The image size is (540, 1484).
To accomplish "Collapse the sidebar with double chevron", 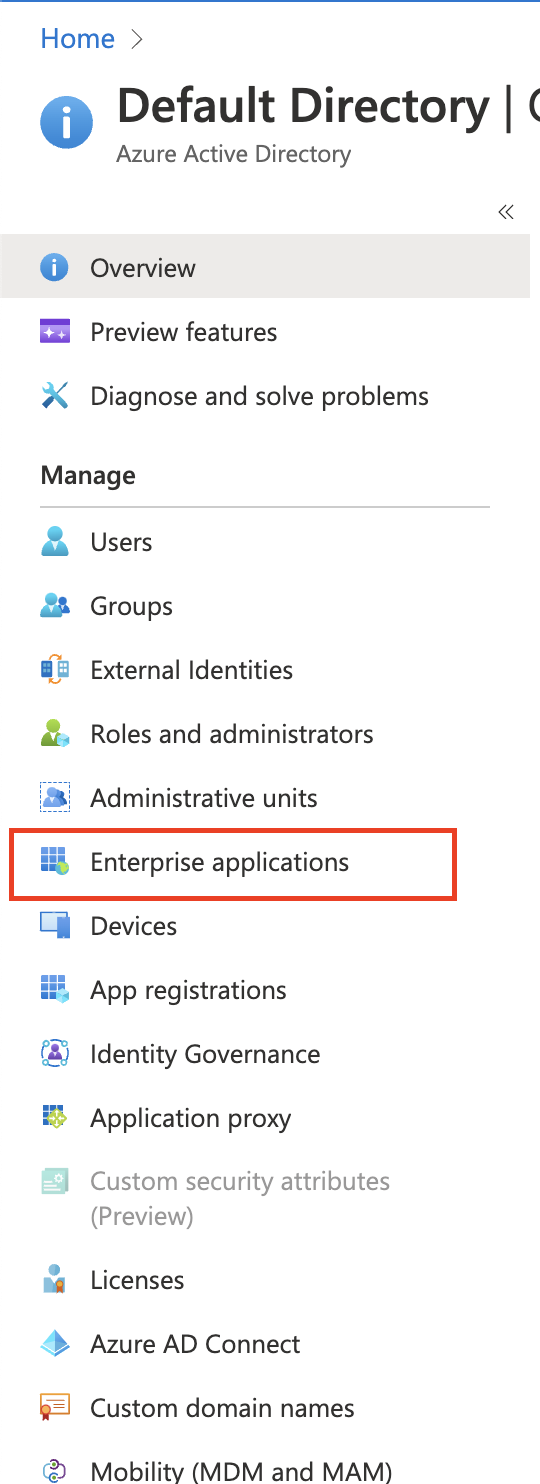I will click(x=506, y=212).
